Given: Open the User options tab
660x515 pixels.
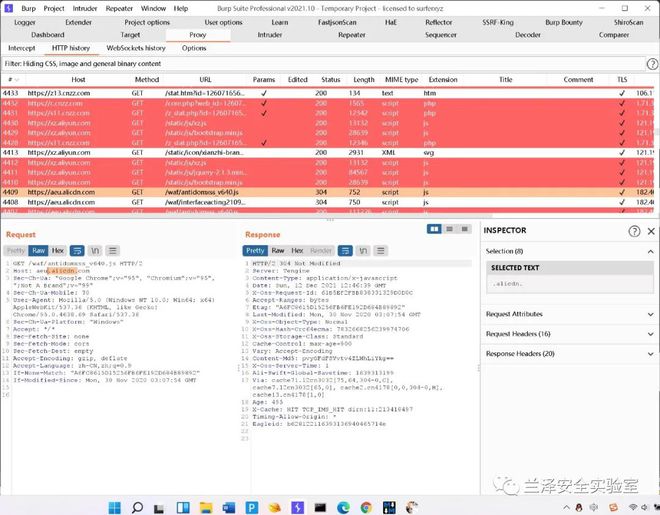Looking at the screenshot, I should tap(224, 22).
